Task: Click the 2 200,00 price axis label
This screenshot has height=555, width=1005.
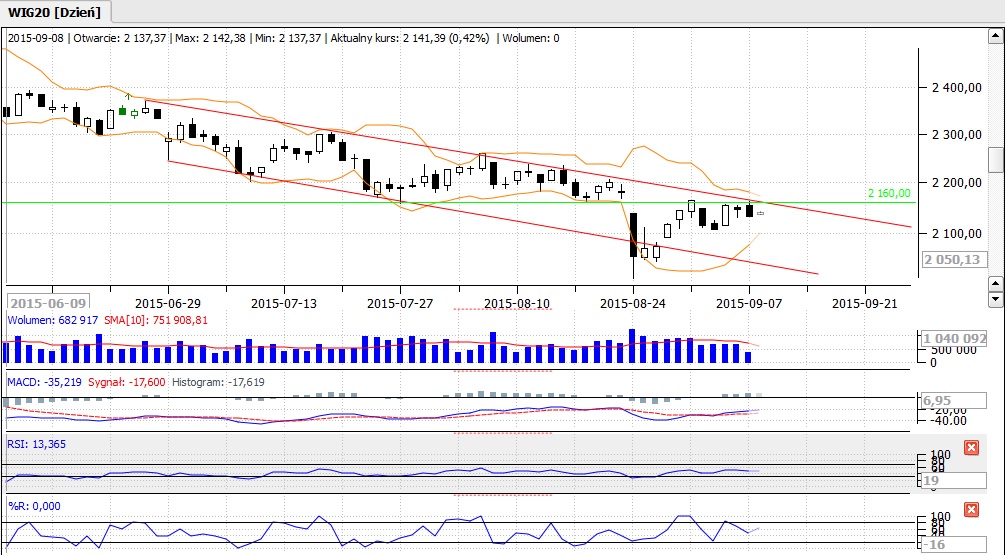Action: 958,183
